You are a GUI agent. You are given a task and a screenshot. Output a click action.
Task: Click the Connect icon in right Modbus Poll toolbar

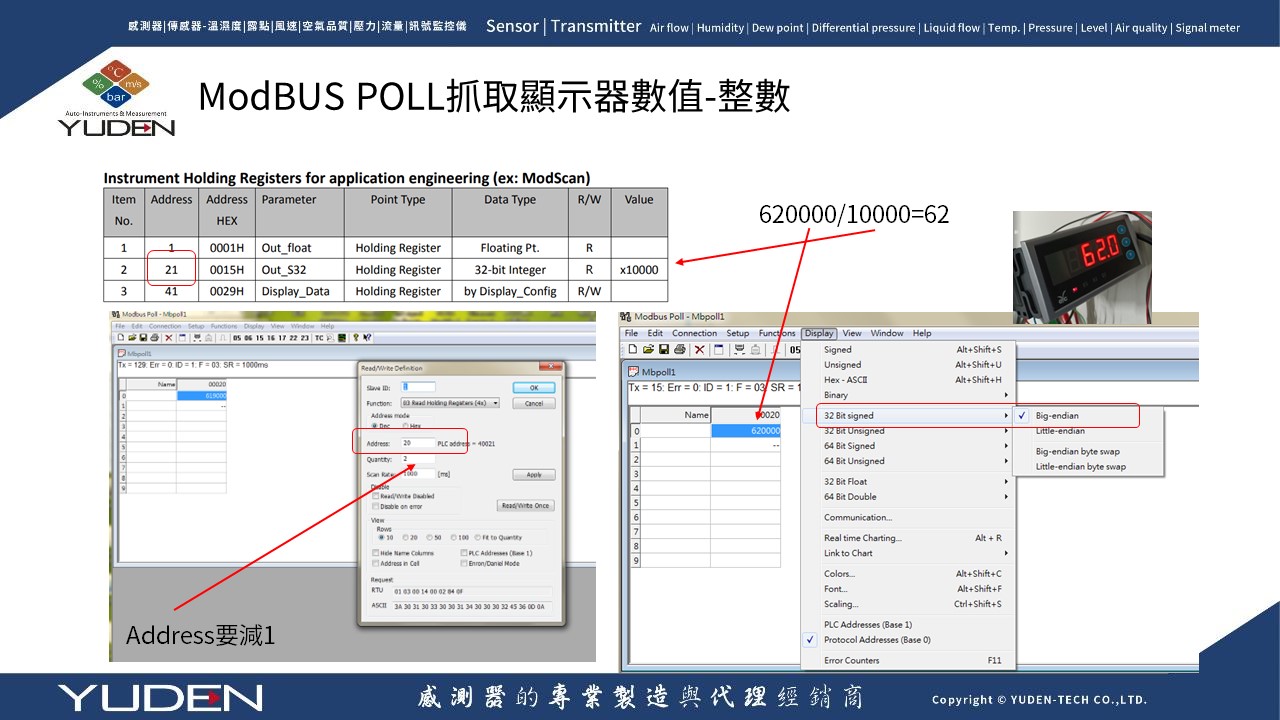tap(739, 350)
